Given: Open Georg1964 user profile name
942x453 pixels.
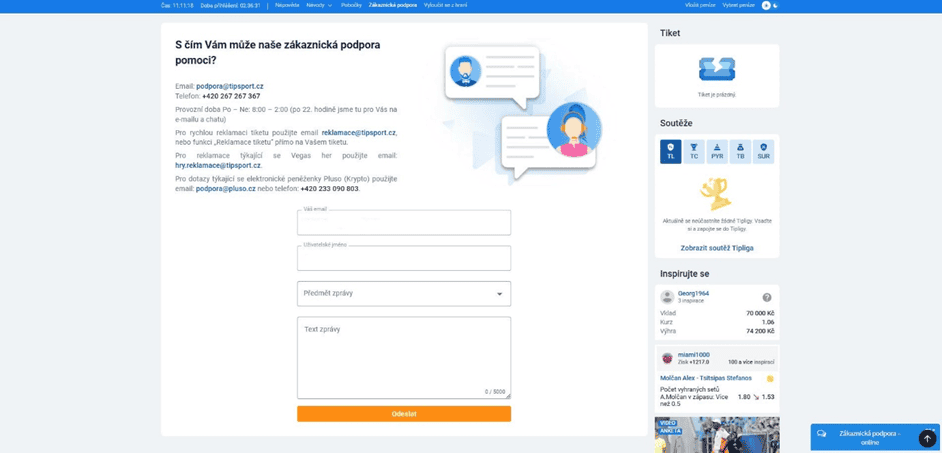Looking at the screenshot, I should (x=693, y=293).
